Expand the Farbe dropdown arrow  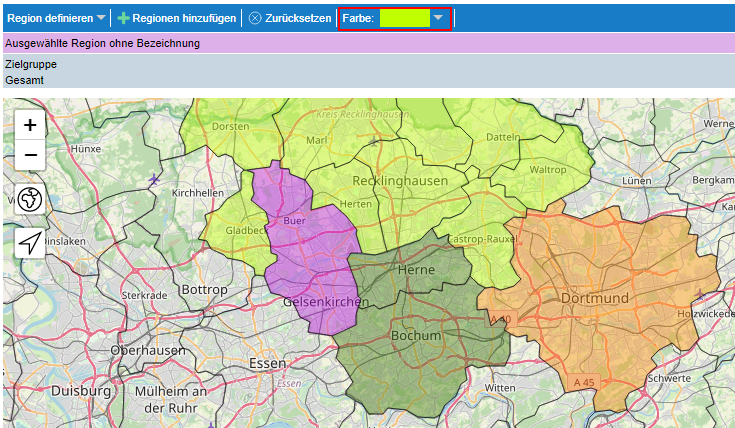(x=438, y=18)
